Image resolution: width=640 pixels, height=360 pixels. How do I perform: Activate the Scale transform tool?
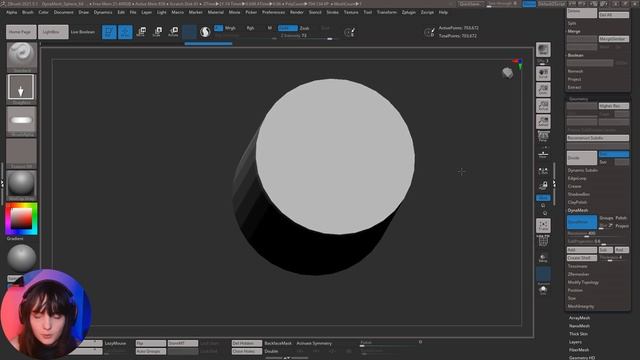pyautogui.click(x=157, y=32)
